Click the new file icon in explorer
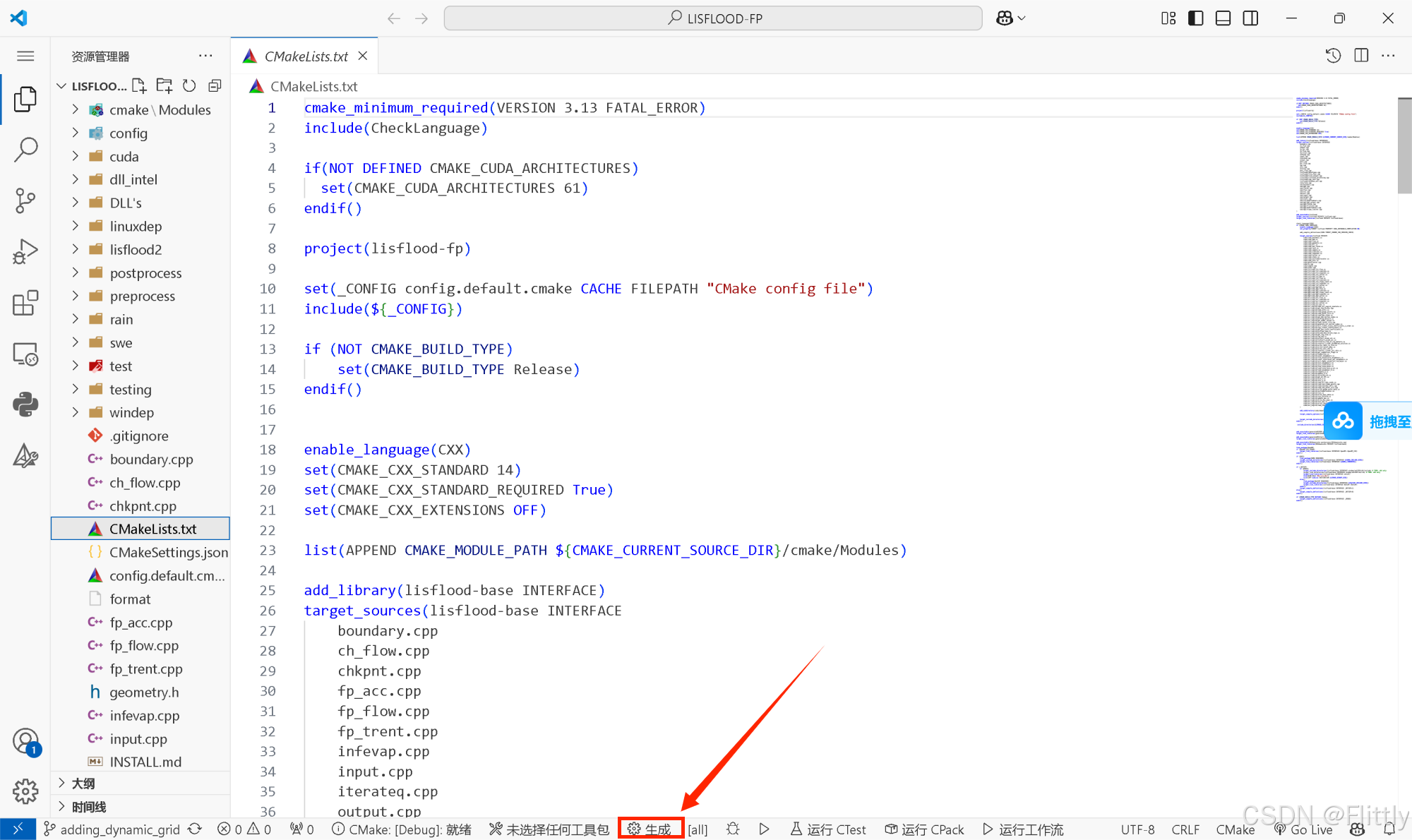The height and width of the screenshot is (840, 1412). click(139, 86)
